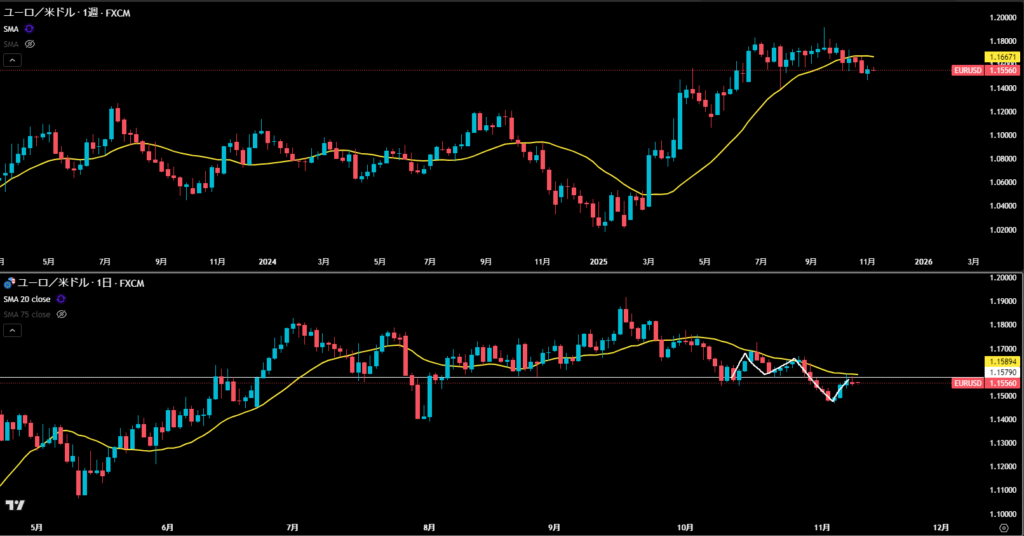Click the purple refresh icon beside SMA 20 close
Image resolution: width=1024 pixels, height=536 pixels.
point(61,299)
